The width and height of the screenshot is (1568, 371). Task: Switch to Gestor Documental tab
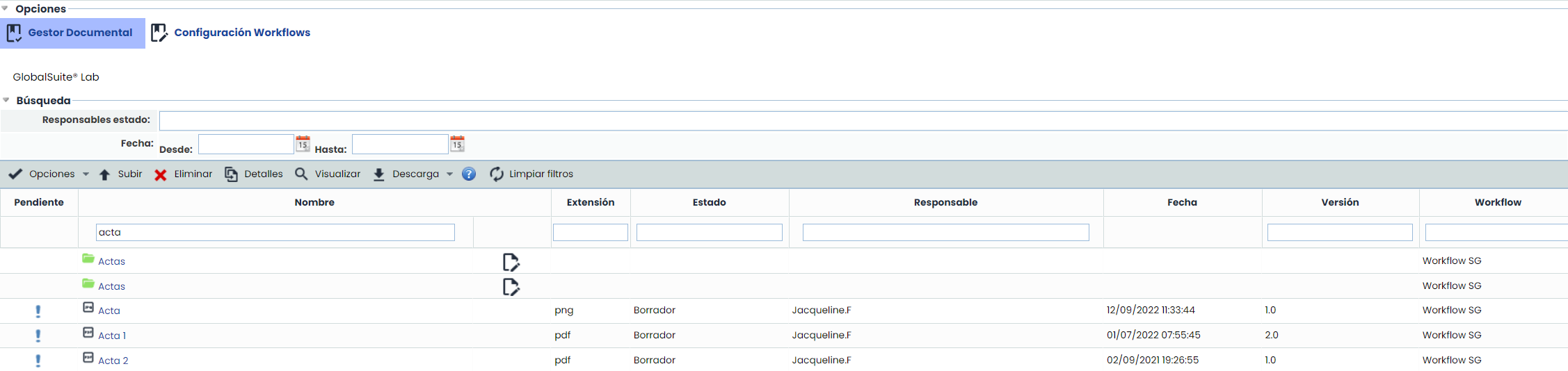[x=72, y=33]
